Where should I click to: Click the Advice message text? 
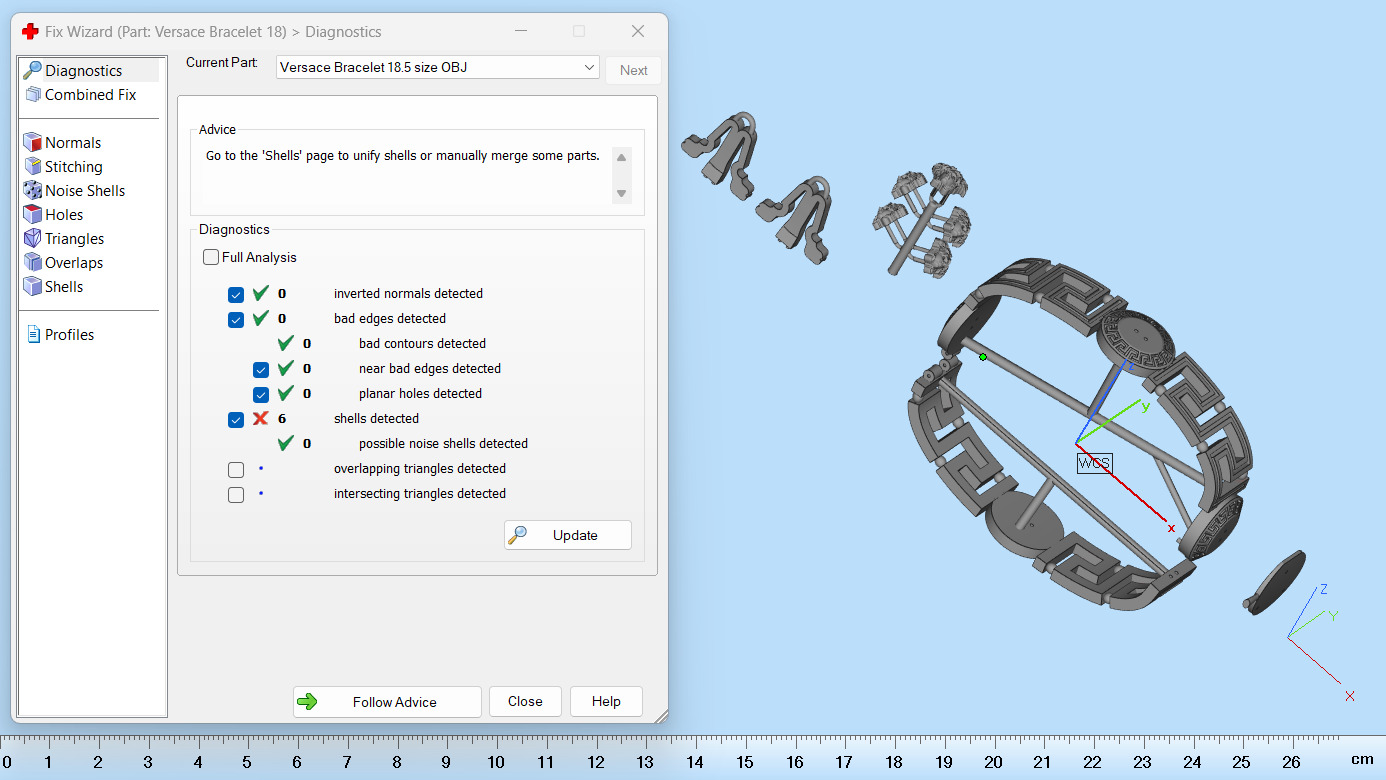point(403,155)
